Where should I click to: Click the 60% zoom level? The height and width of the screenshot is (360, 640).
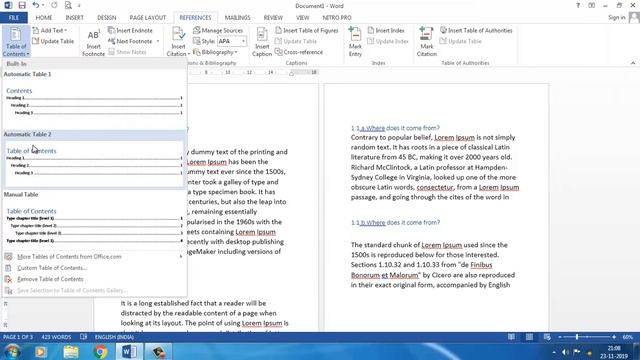click(x=628, y=337)
